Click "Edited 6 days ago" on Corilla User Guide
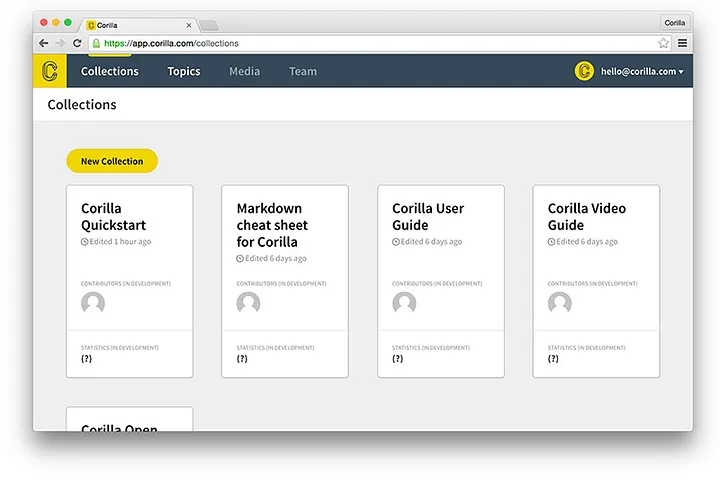This screenshot has width=720, height=480. pyautogui.click(x=432, y=242)
